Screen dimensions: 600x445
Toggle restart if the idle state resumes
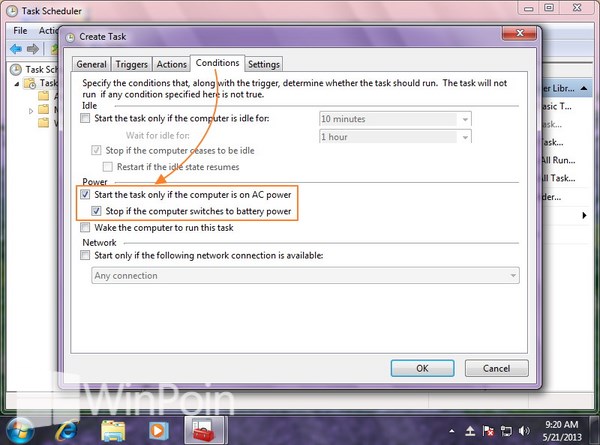point(108,167)
